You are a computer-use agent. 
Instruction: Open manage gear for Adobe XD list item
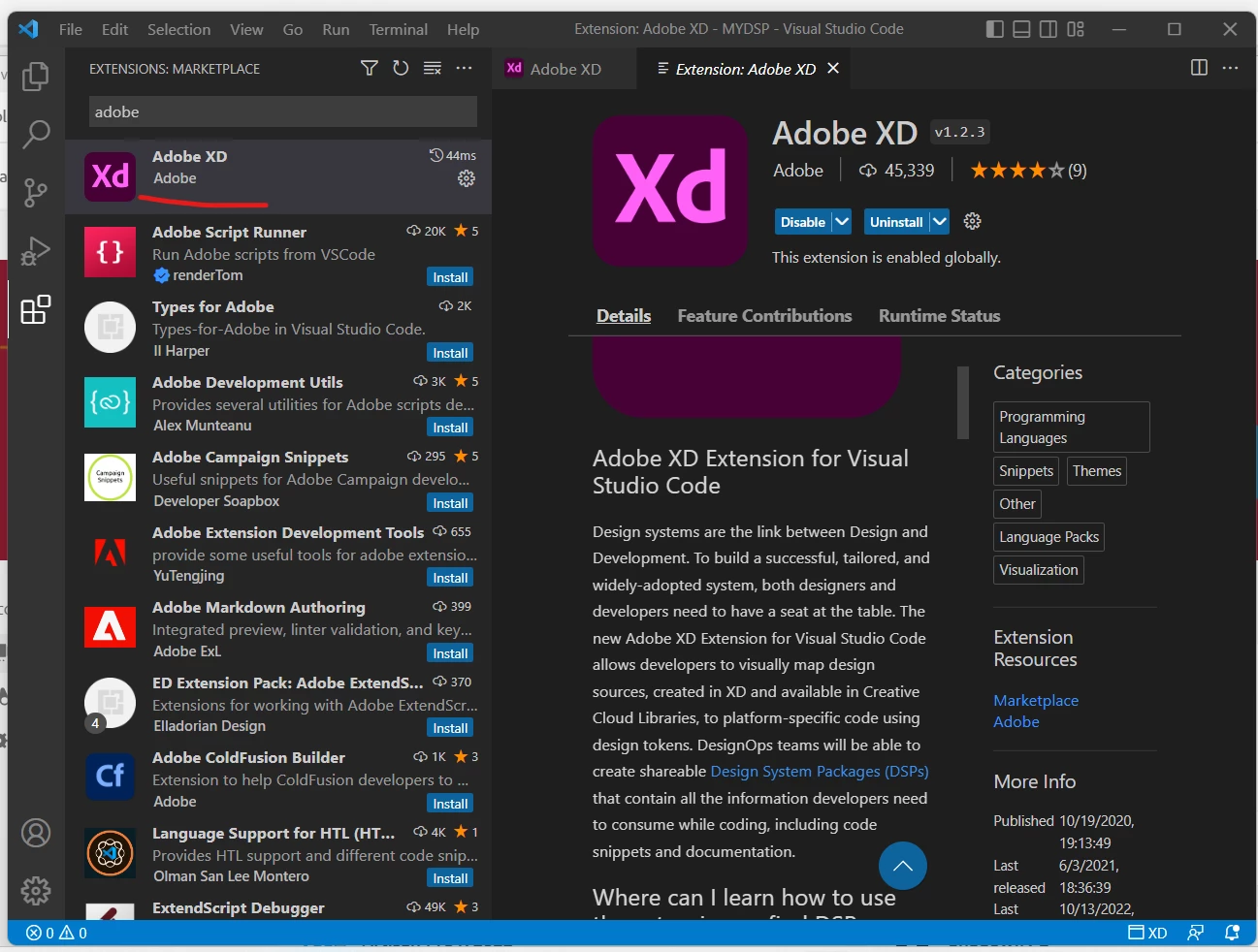pos(467,178)
